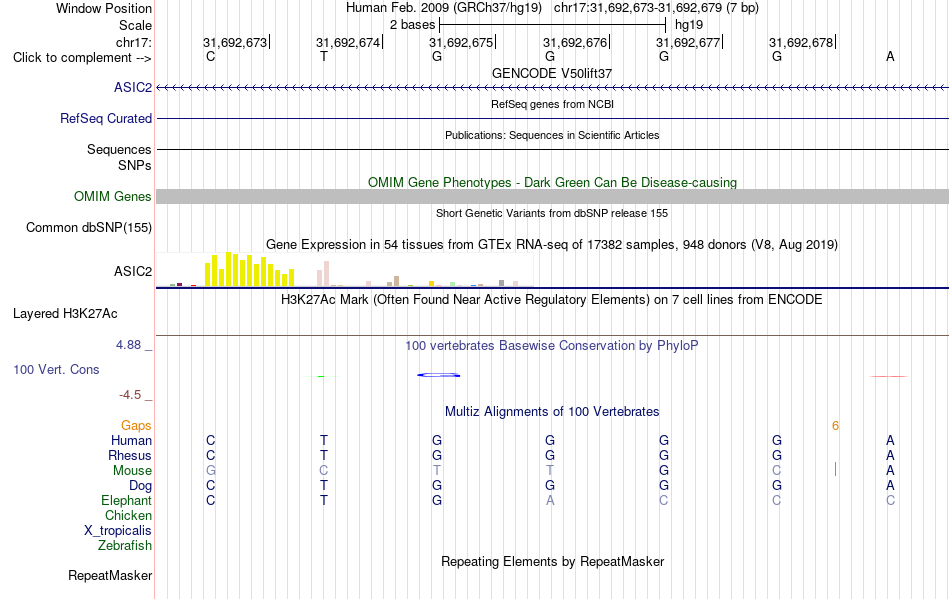This screenshot has height=599, width=950.
Task: Click the ASIC2 label beside GTEx expression chart
Action: (133, 271)
